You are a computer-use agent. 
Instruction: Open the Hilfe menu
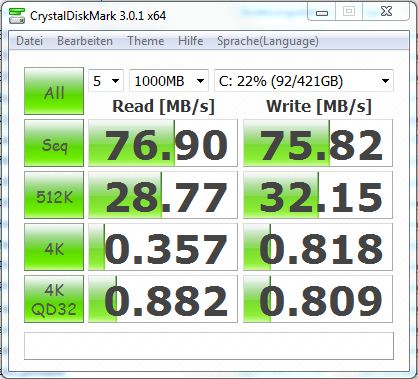tap(190, 41)
